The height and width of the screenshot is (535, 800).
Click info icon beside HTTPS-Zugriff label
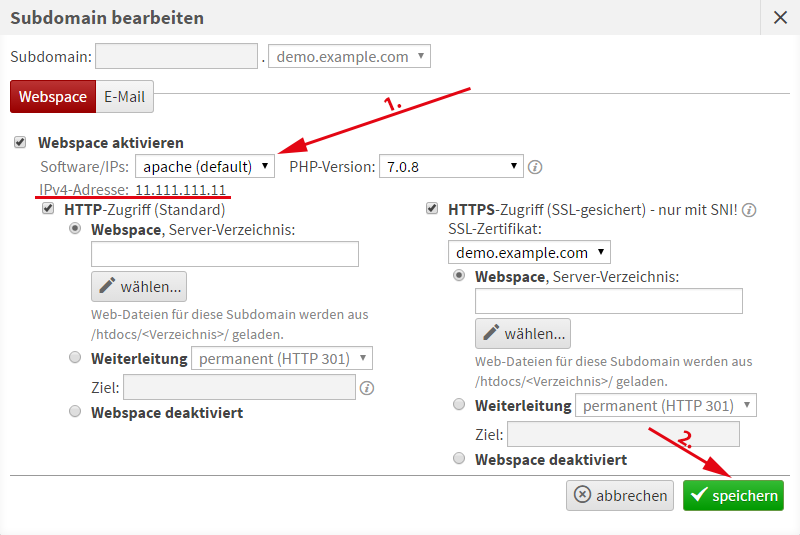pyautogui.click(x=749, y=210)
